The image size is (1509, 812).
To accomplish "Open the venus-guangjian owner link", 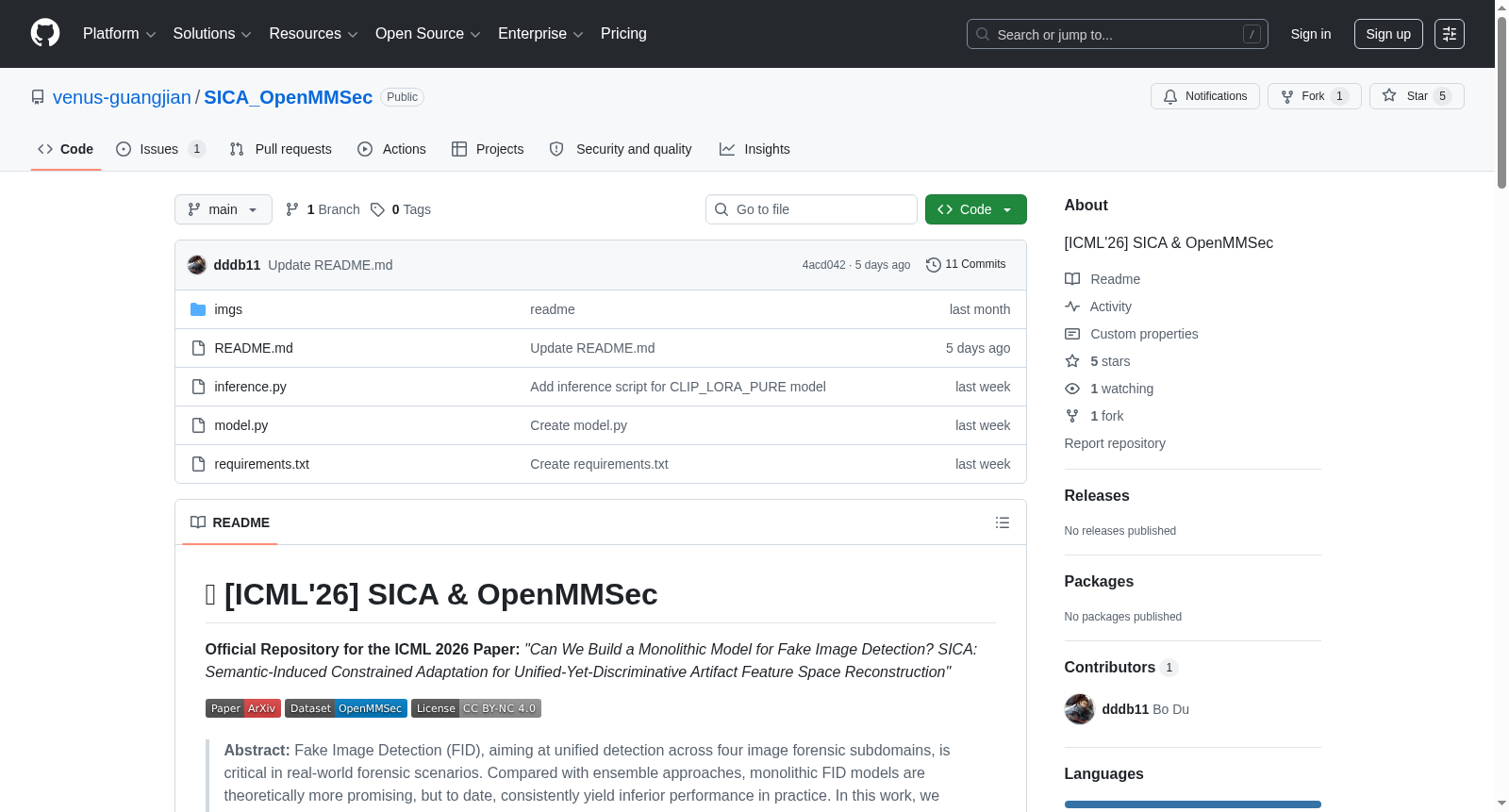I will pos(122,97).
